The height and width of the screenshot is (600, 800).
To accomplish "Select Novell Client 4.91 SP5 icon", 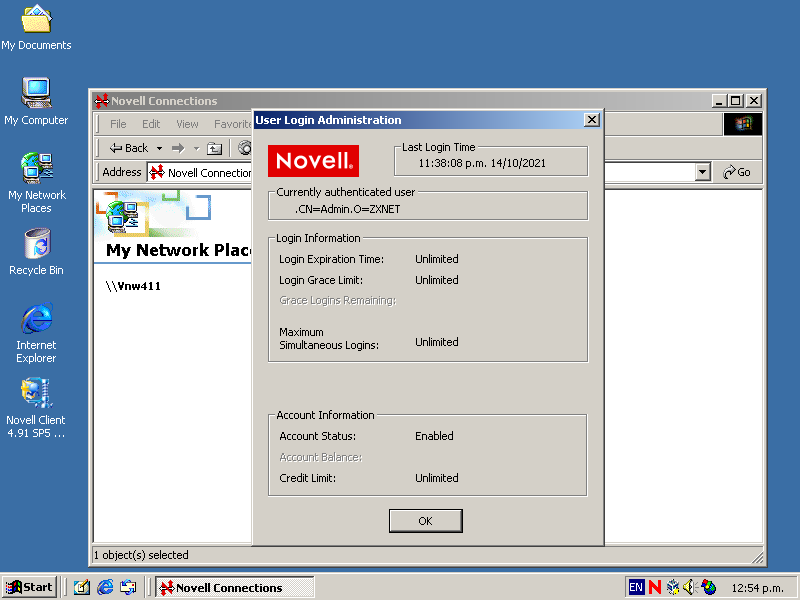I will (36, 408).
